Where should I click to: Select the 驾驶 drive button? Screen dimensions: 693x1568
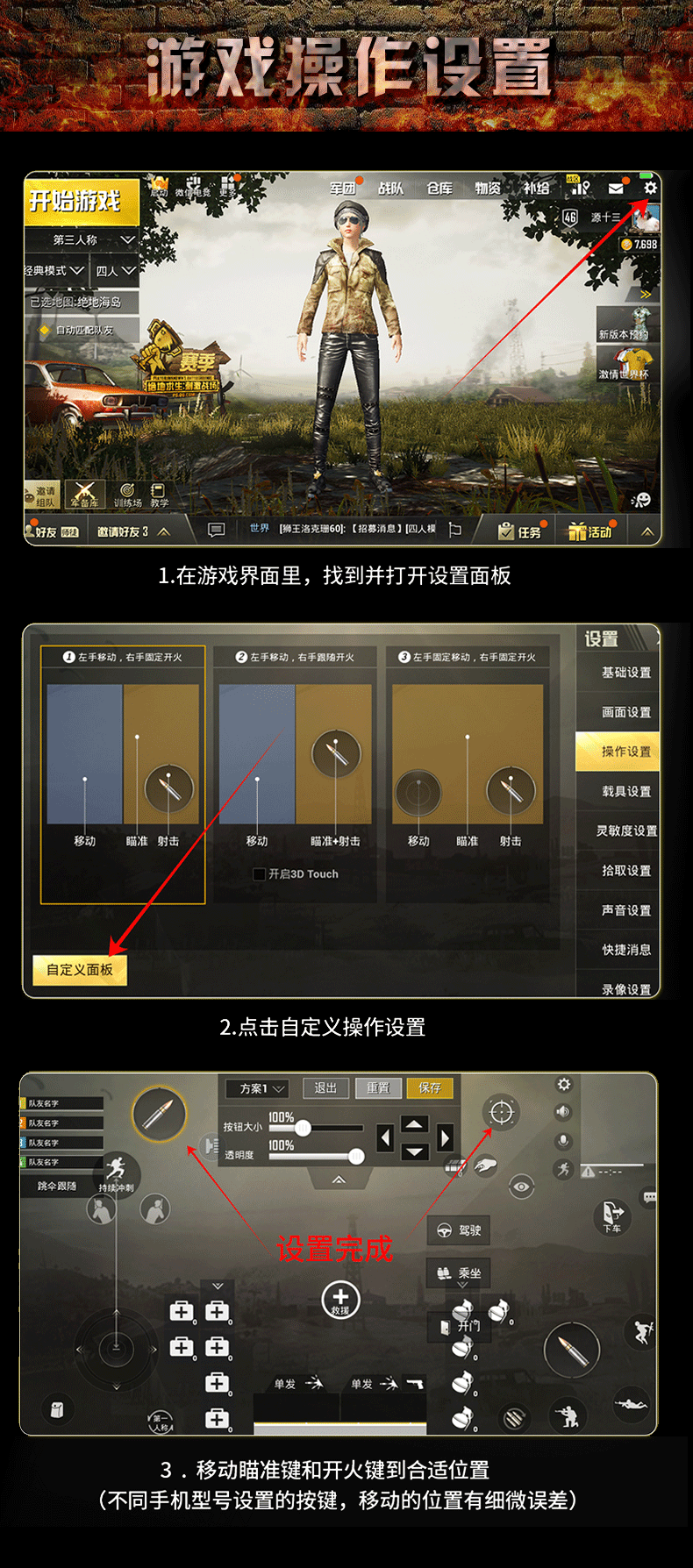click(460, 1230)
